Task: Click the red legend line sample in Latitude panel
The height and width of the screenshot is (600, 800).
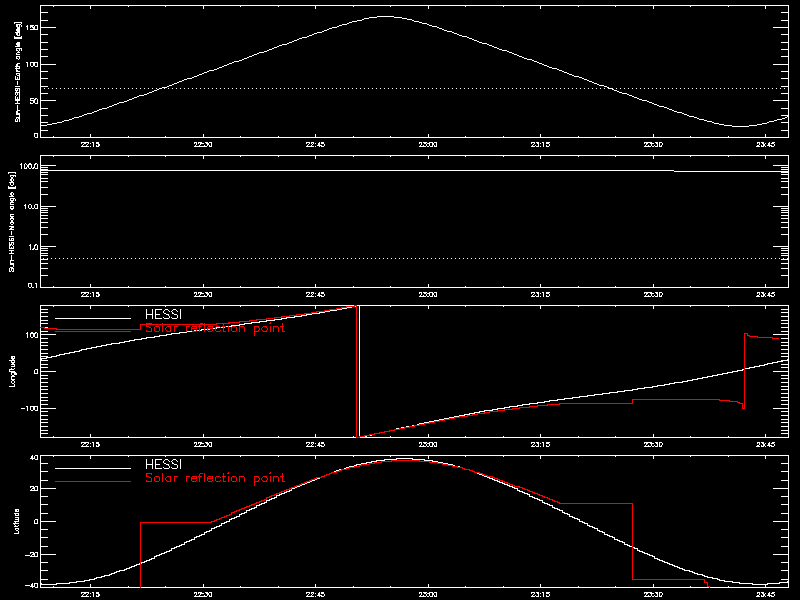Action: coord(93,481)
